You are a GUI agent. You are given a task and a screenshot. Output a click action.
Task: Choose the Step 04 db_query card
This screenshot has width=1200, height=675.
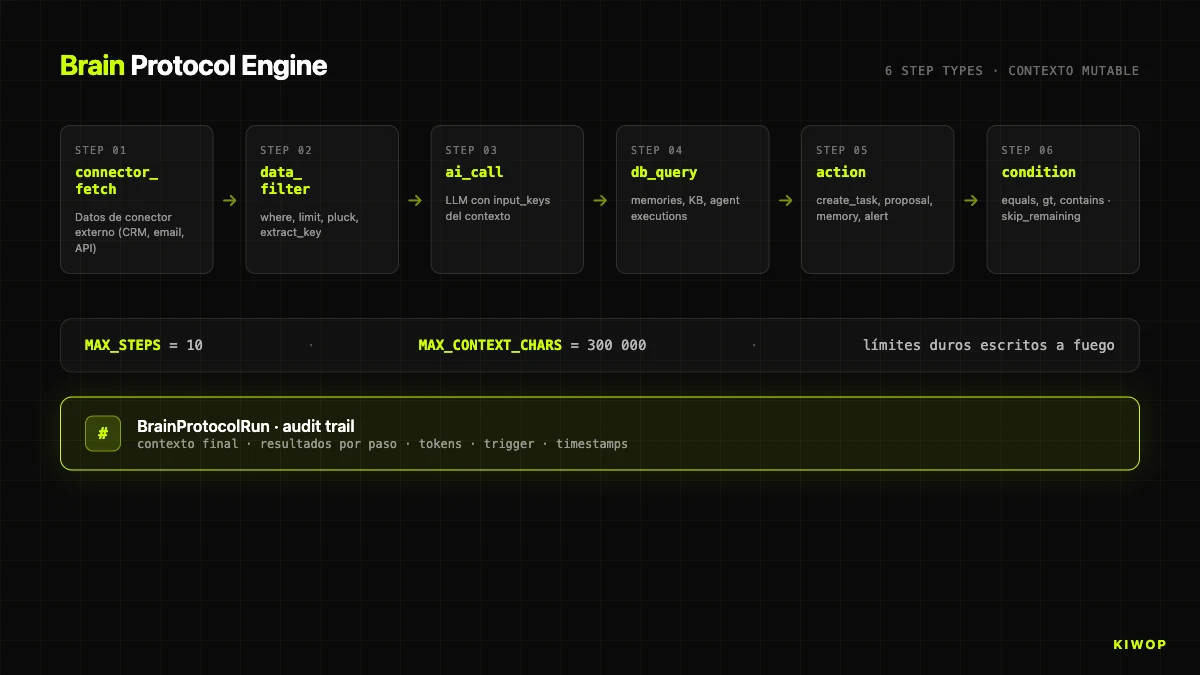[692, 199]
